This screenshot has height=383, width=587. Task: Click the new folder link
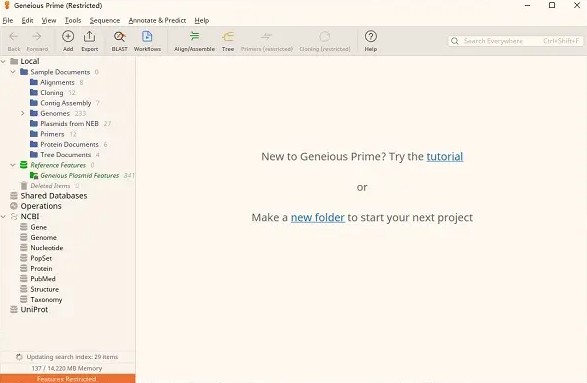[317, 218]
